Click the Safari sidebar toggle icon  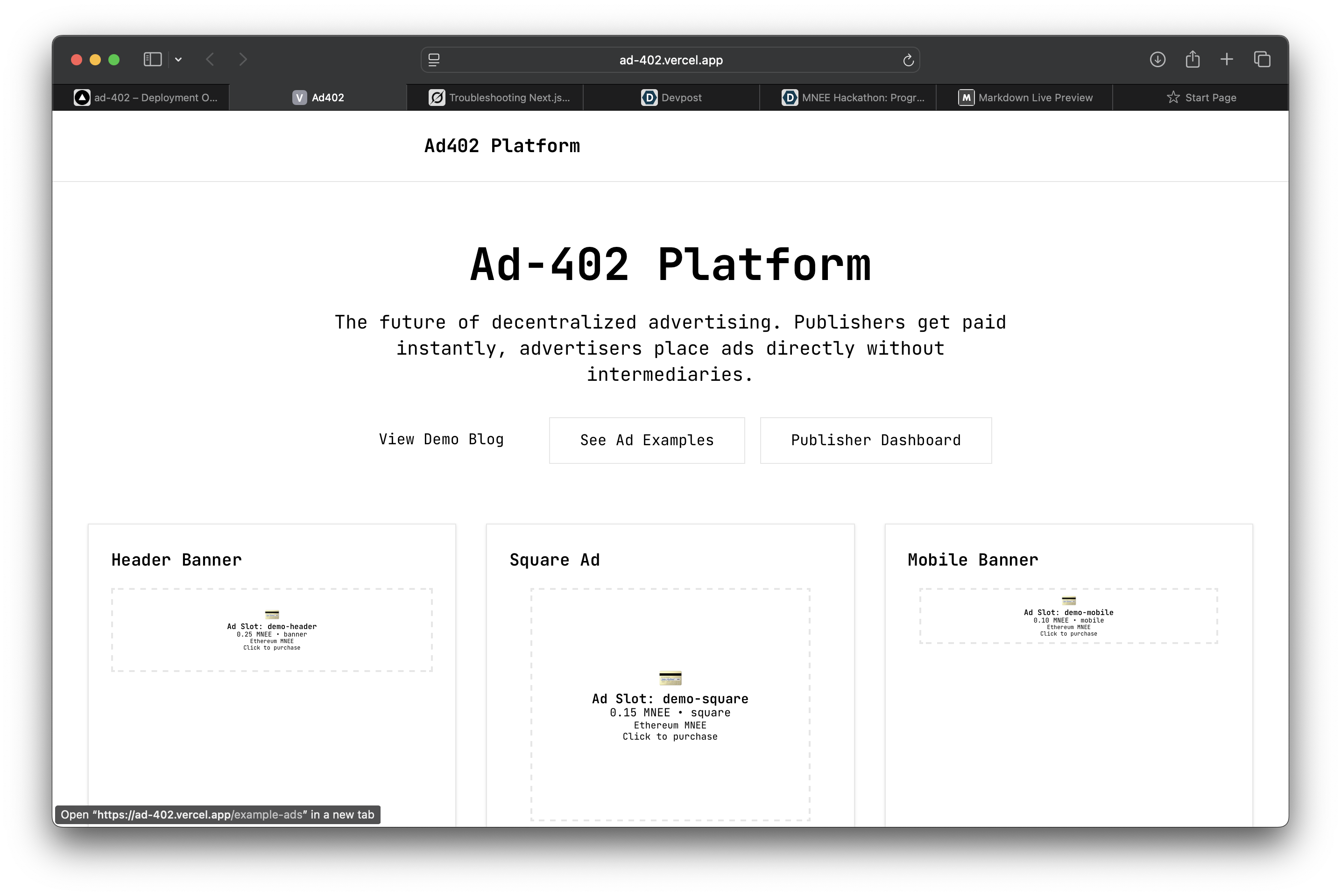[x=153, y=59]
